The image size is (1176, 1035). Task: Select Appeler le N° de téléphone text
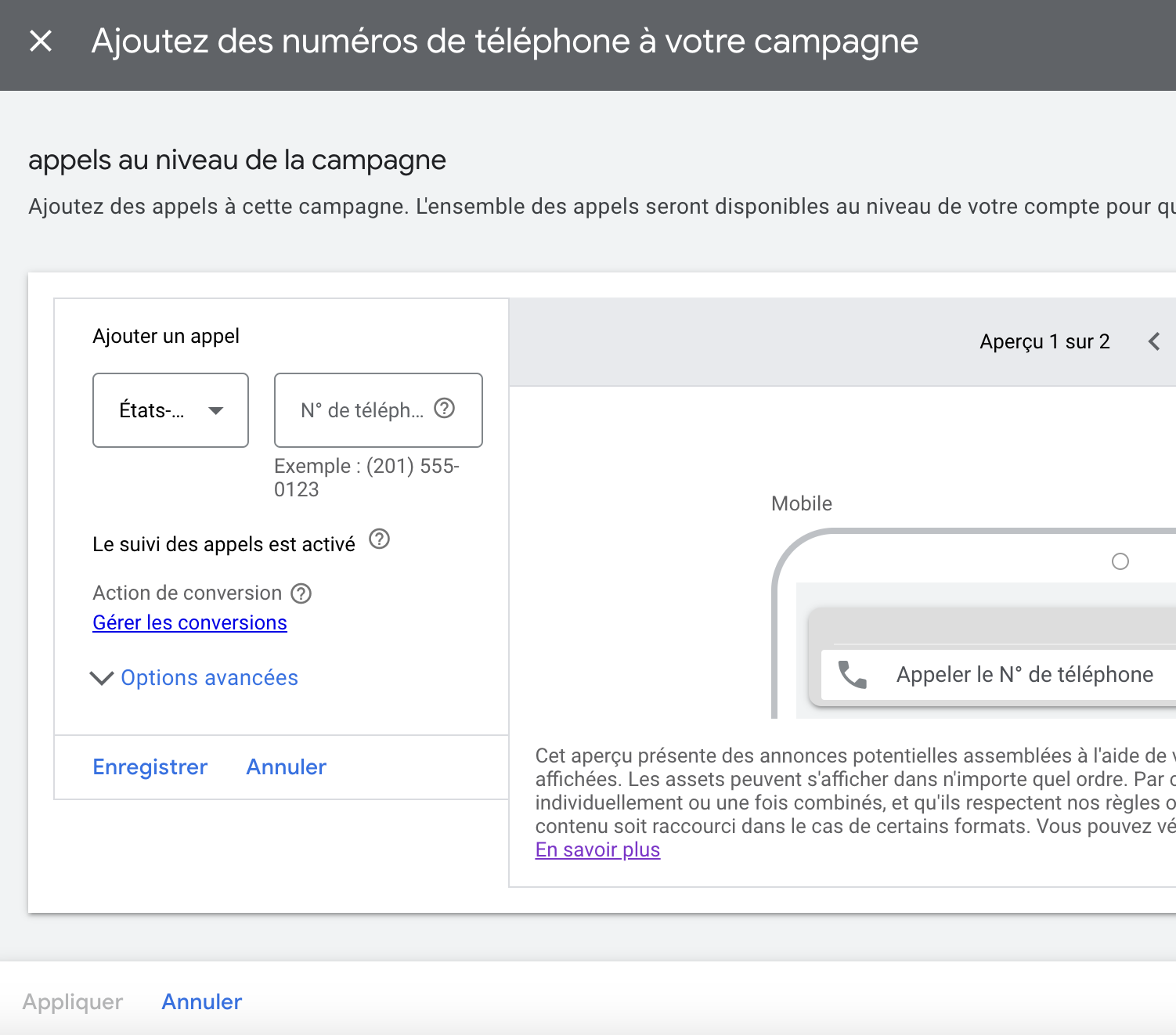coord(1024,675)
